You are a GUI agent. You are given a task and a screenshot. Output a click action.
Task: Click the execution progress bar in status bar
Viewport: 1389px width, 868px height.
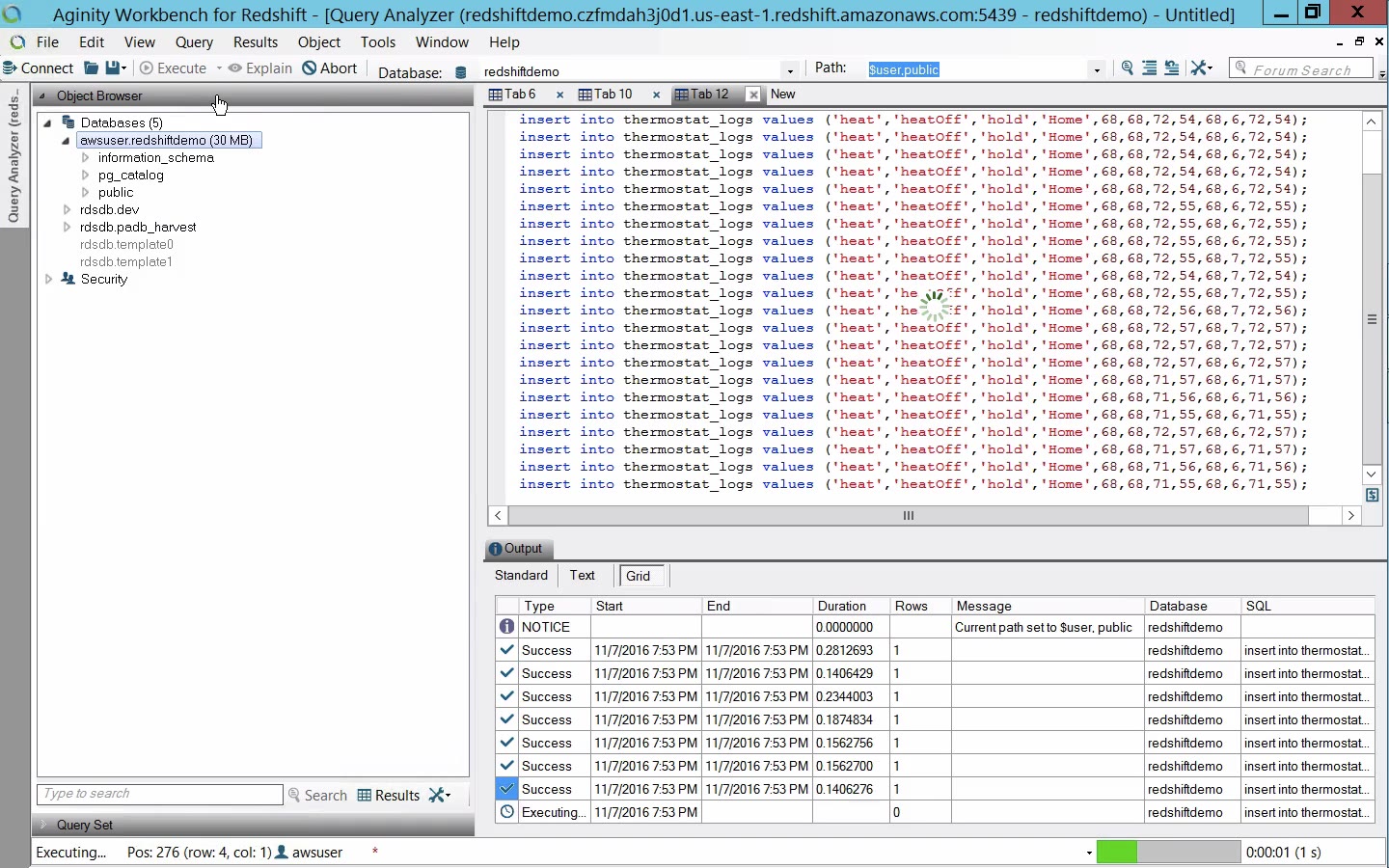(x=1167, y=852)
